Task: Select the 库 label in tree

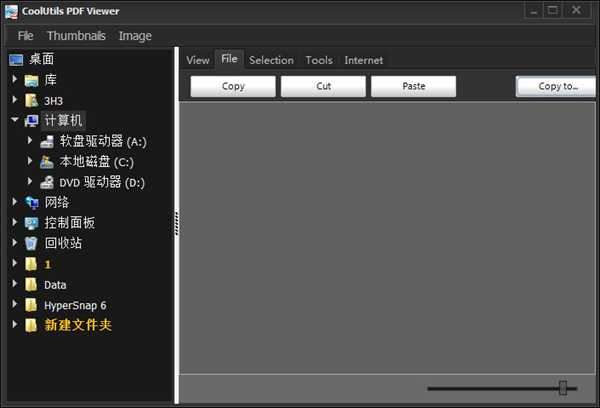Action: pos(50,80)
